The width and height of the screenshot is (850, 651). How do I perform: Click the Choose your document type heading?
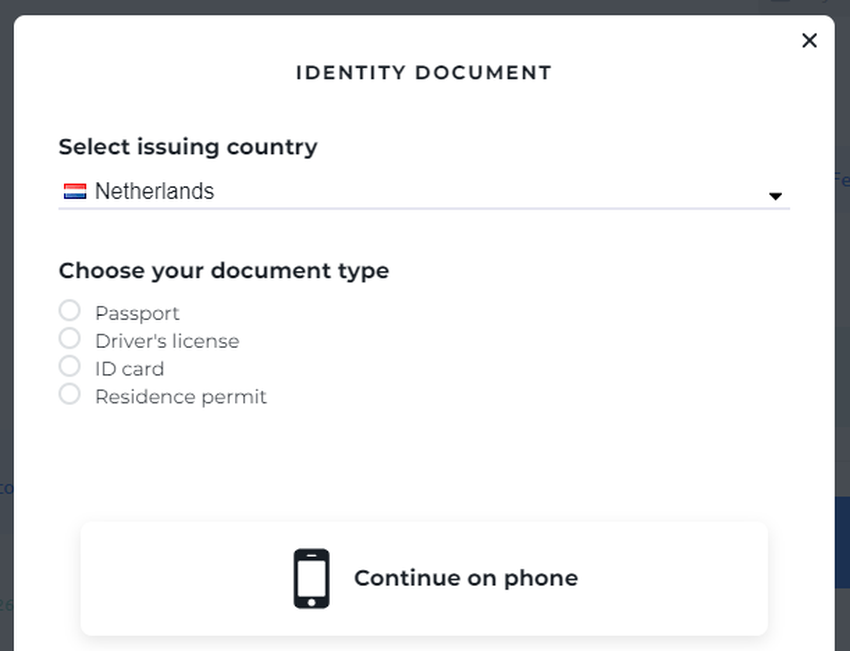pos(224,271)
